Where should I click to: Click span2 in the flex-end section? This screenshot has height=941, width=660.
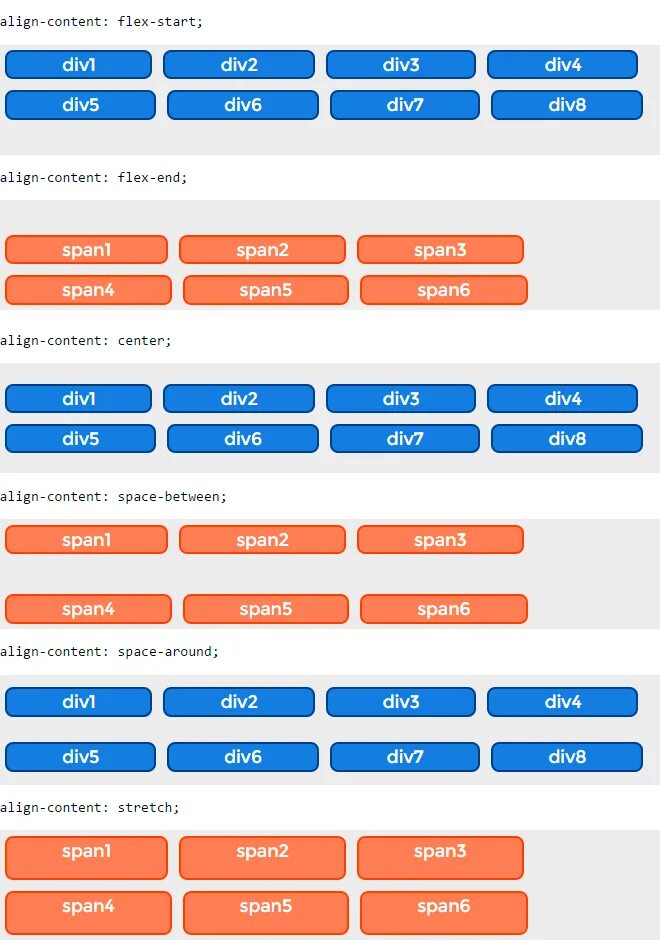262,250
